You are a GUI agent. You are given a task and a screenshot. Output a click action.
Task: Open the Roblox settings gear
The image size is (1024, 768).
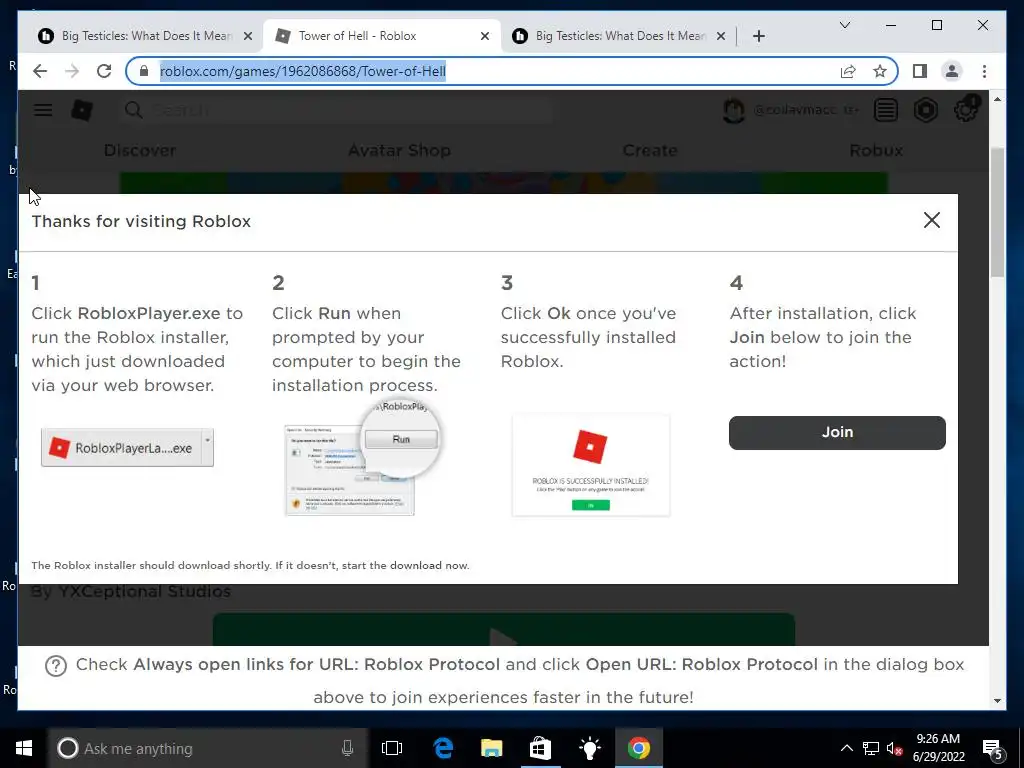click(x=966, y=110)
